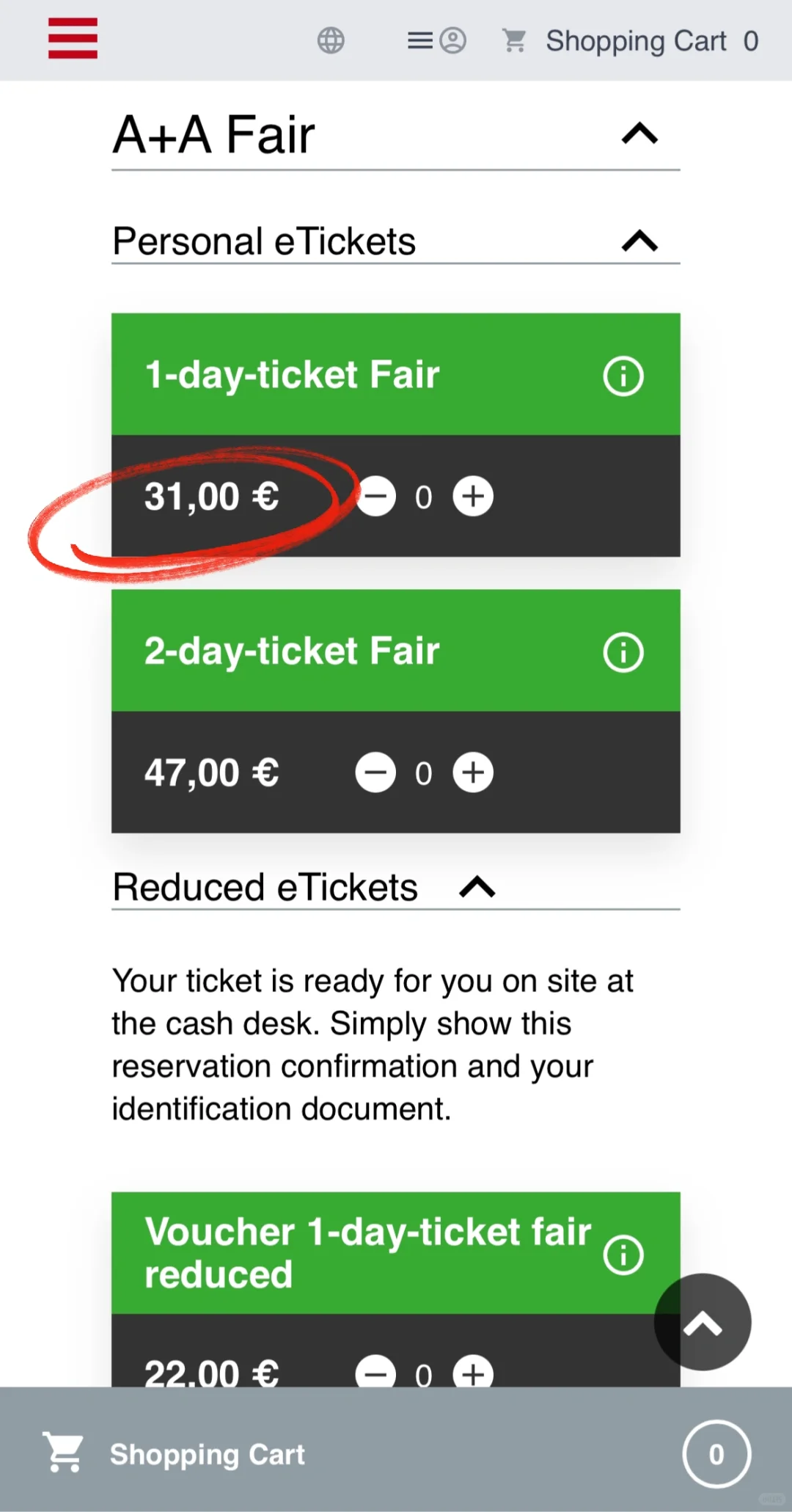Show info for 2-day-ticket Fair
The image size is (792, 1512).
coord(623,652)
